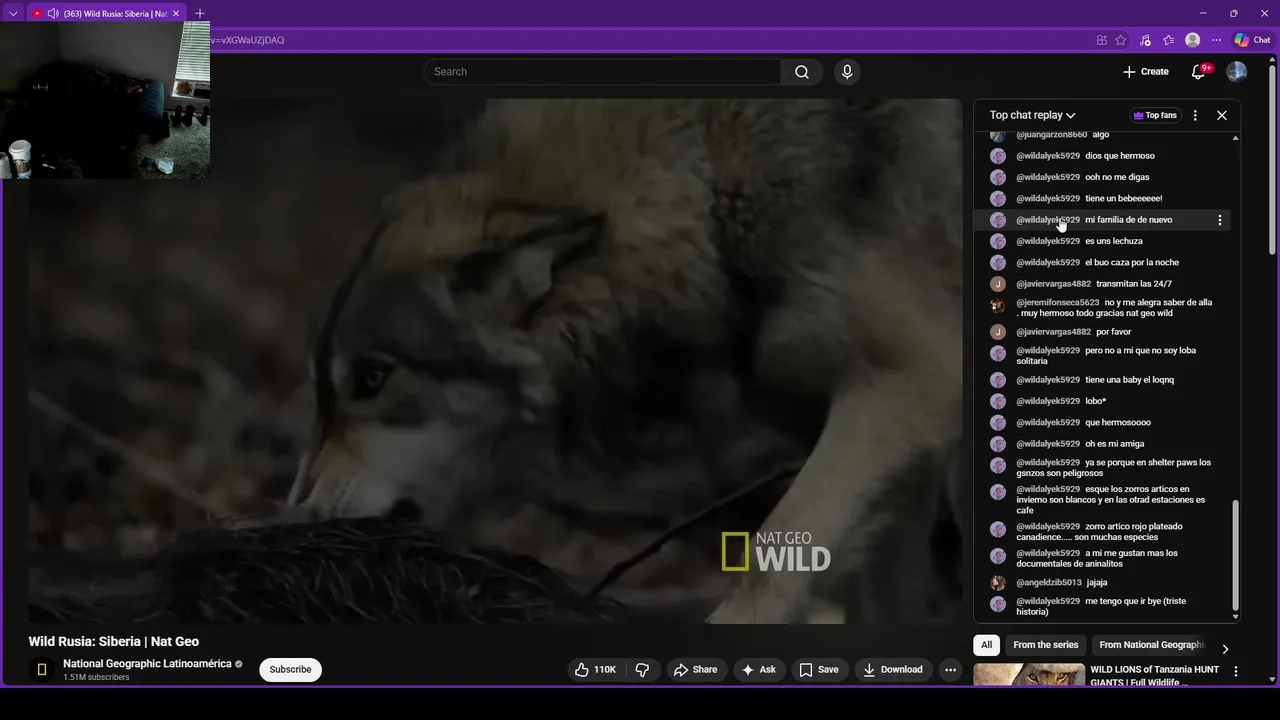Open Edge Favorites list icon
The height and width of the screenshot is (720, 1280).
click(1168, 40)
